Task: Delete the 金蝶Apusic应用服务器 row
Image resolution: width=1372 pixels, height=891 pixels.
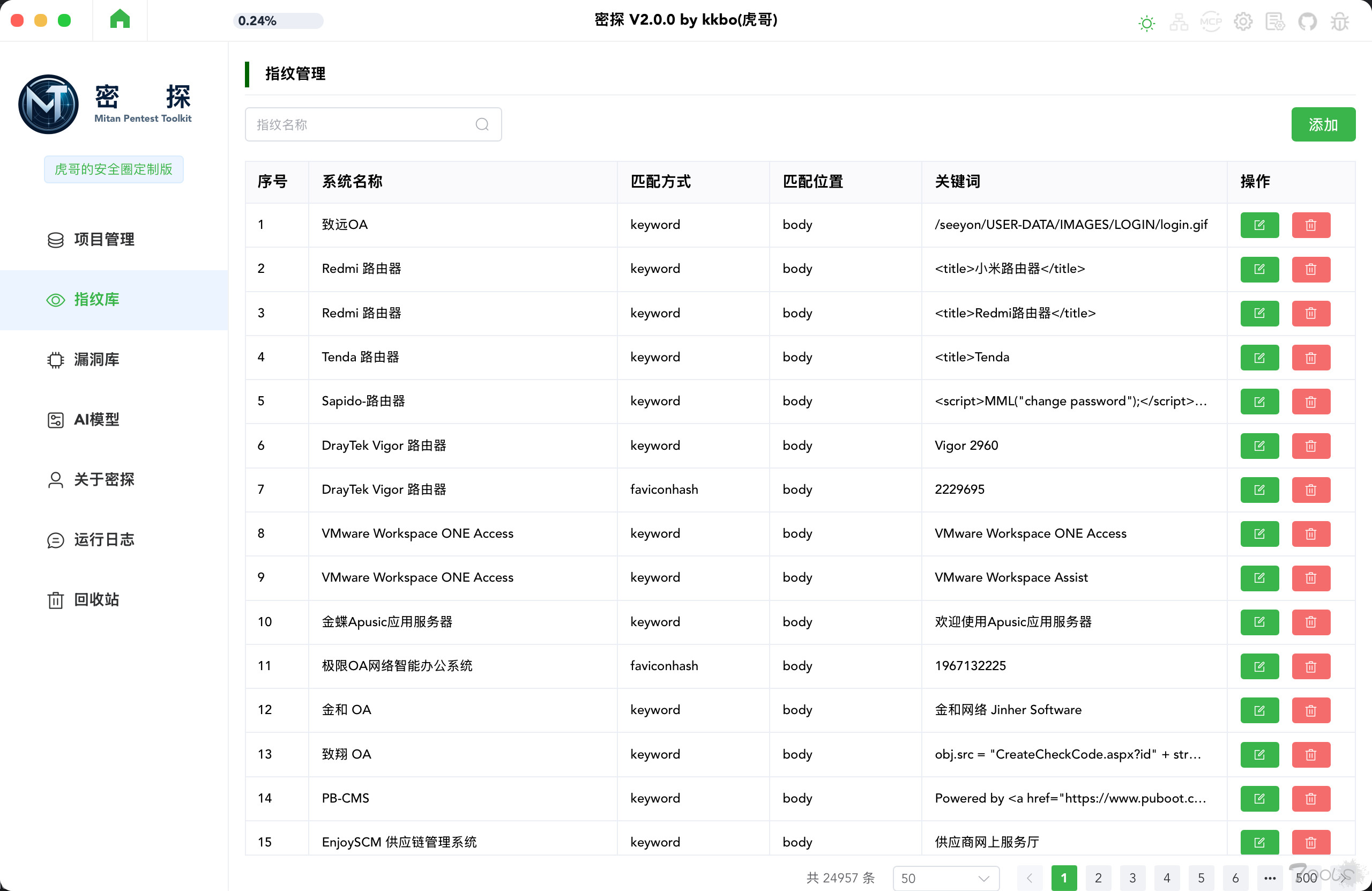Action: [1311, 622]
